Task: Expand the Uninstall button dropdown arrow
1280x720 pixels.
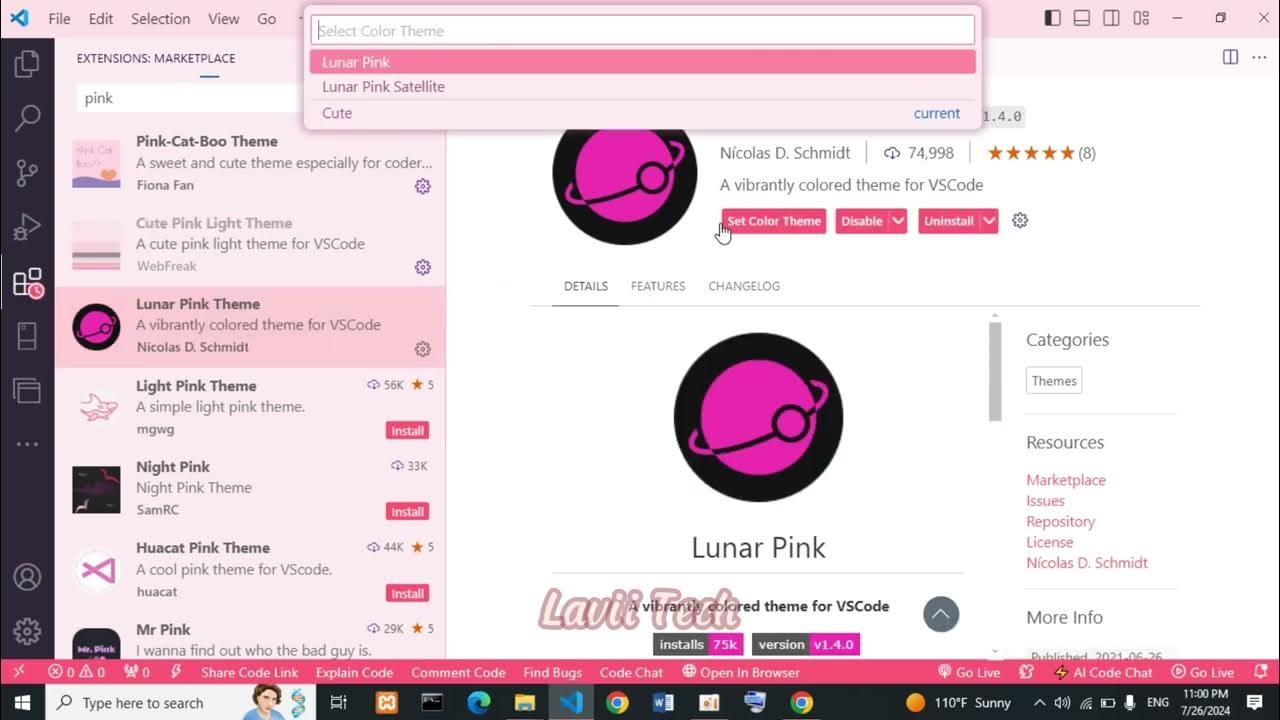Action: coord(989,221)
